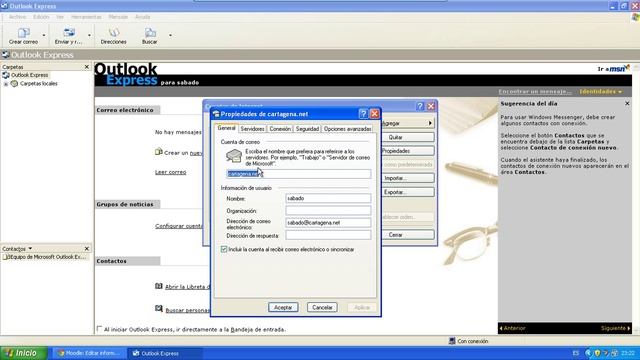Click Siguiente tip navigation
This screenshot has width=640, height=360.
pyautogui.click(x=616, y=328)
